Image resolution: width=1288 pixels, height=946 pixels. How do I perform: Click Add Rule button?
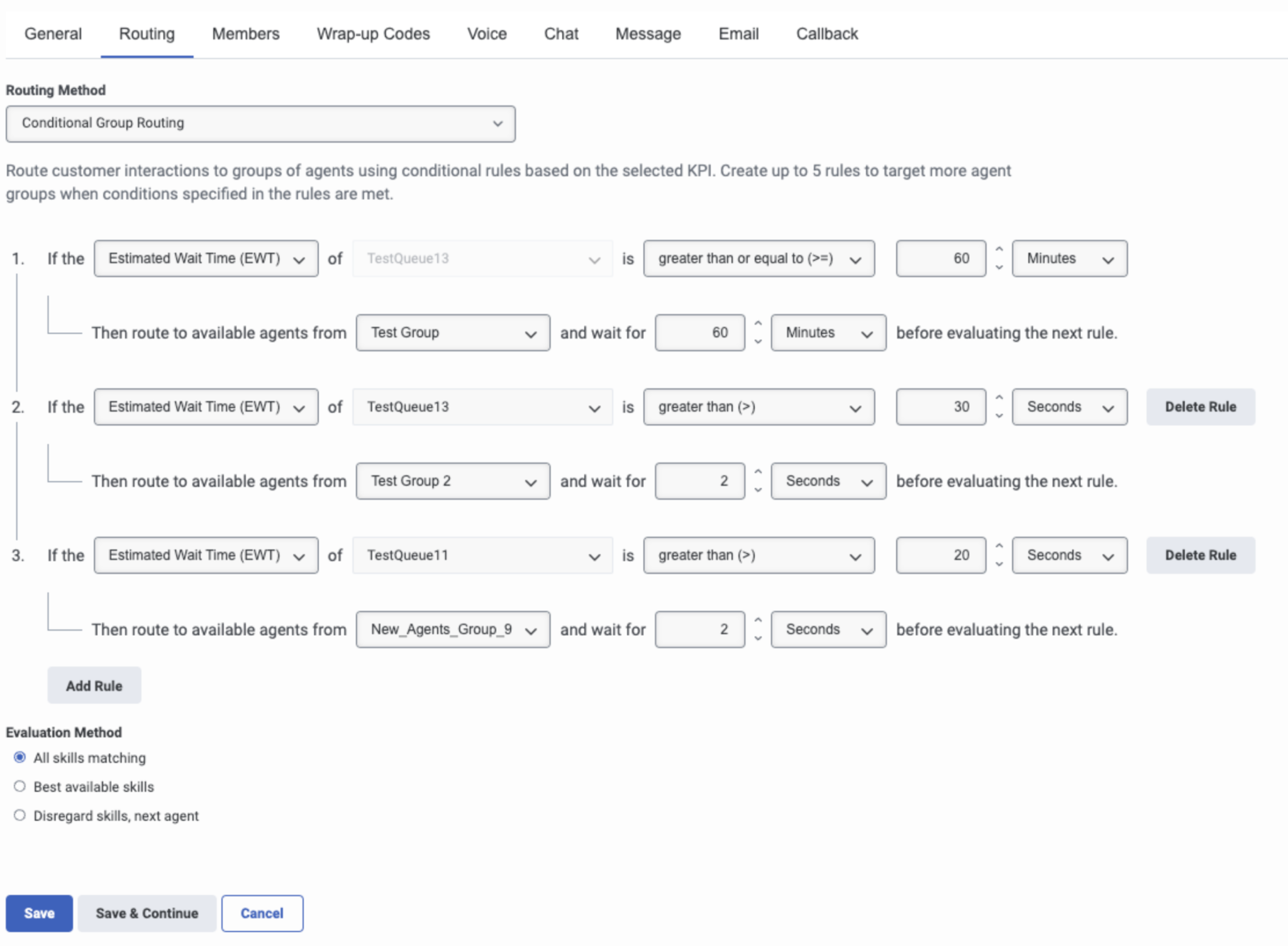(93, 686)
